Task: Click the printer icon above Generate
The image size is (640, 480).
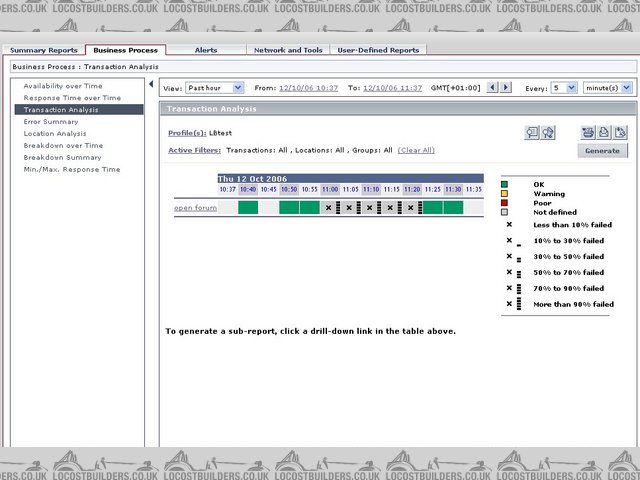Action: point(605,132)
